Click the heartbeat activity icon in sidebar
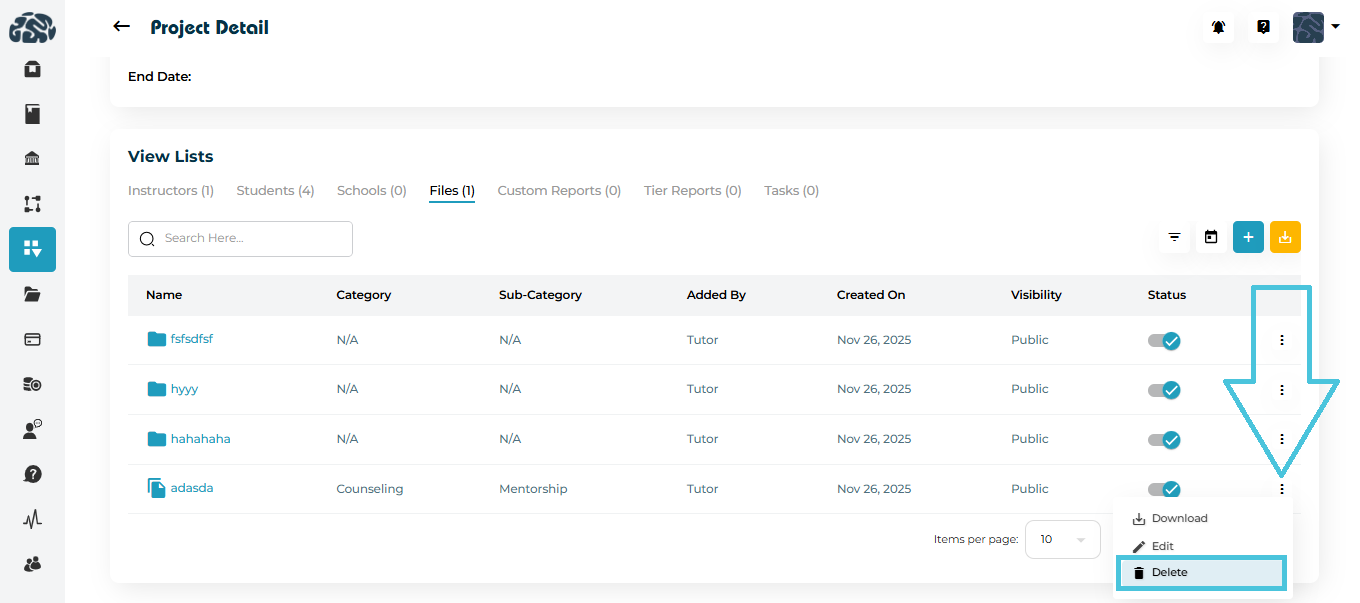This screenshot has height=603, width=1360. tap(32, 519)
